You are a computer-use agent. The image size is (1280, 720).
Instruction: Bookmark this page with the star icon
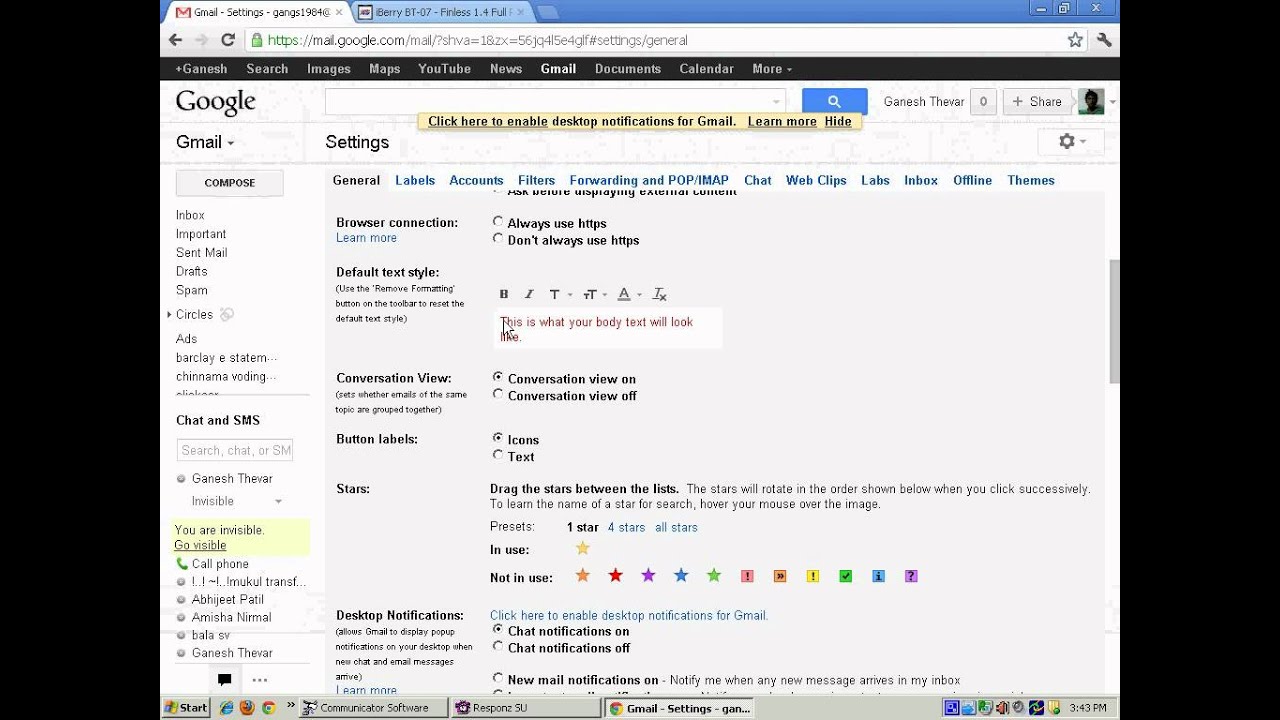[1075, 40]
